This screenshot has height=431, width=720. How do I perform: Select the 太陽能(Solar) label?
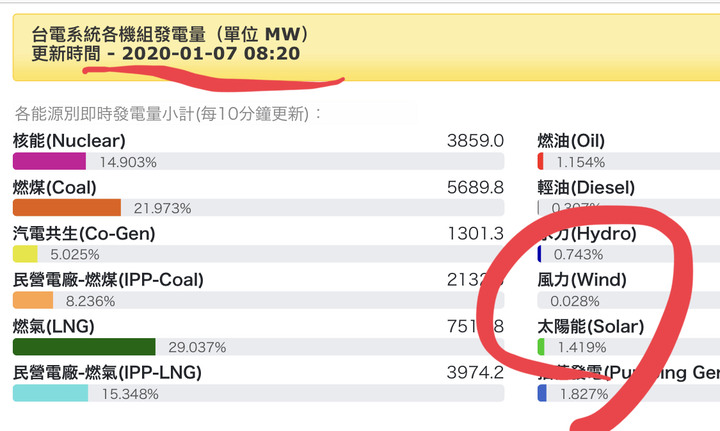591,326
